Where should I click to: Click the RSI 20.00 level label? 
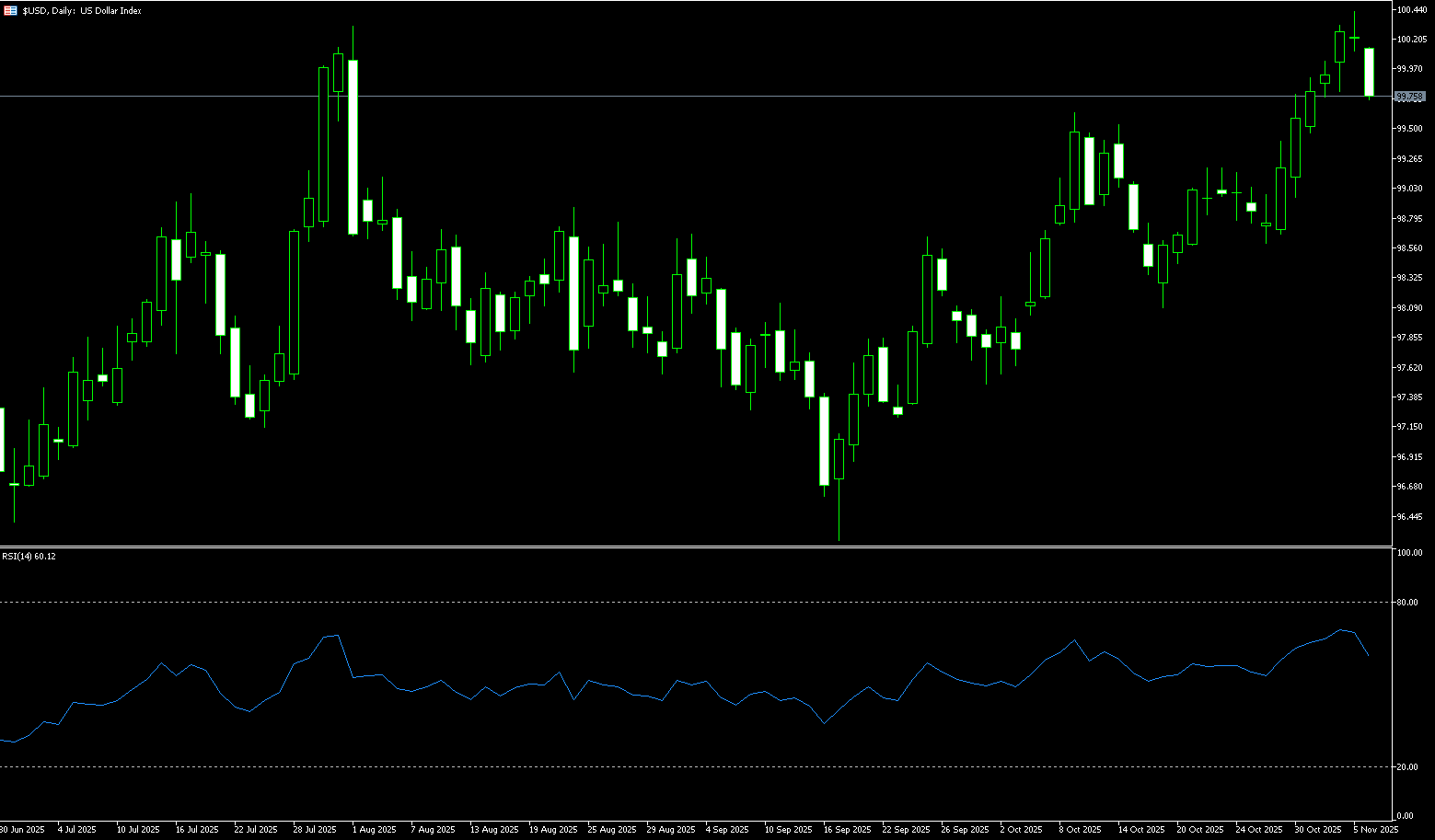1406,766
